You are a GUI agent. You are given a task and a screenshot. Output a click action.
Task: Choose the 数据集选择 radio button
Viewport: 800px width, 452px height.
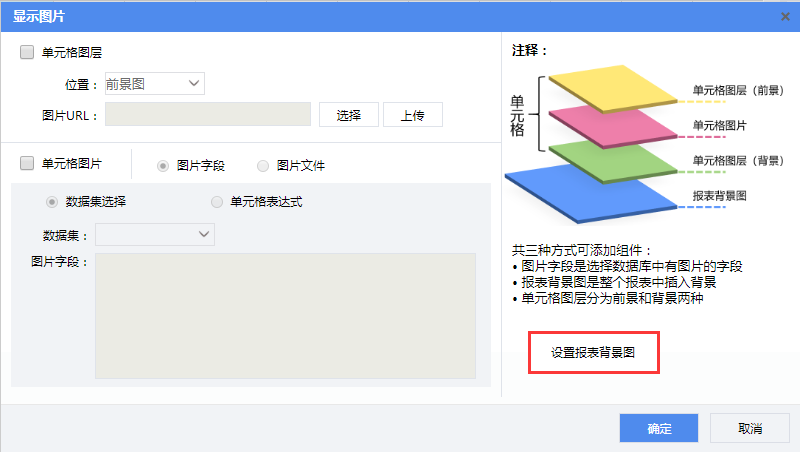[52, 202]
